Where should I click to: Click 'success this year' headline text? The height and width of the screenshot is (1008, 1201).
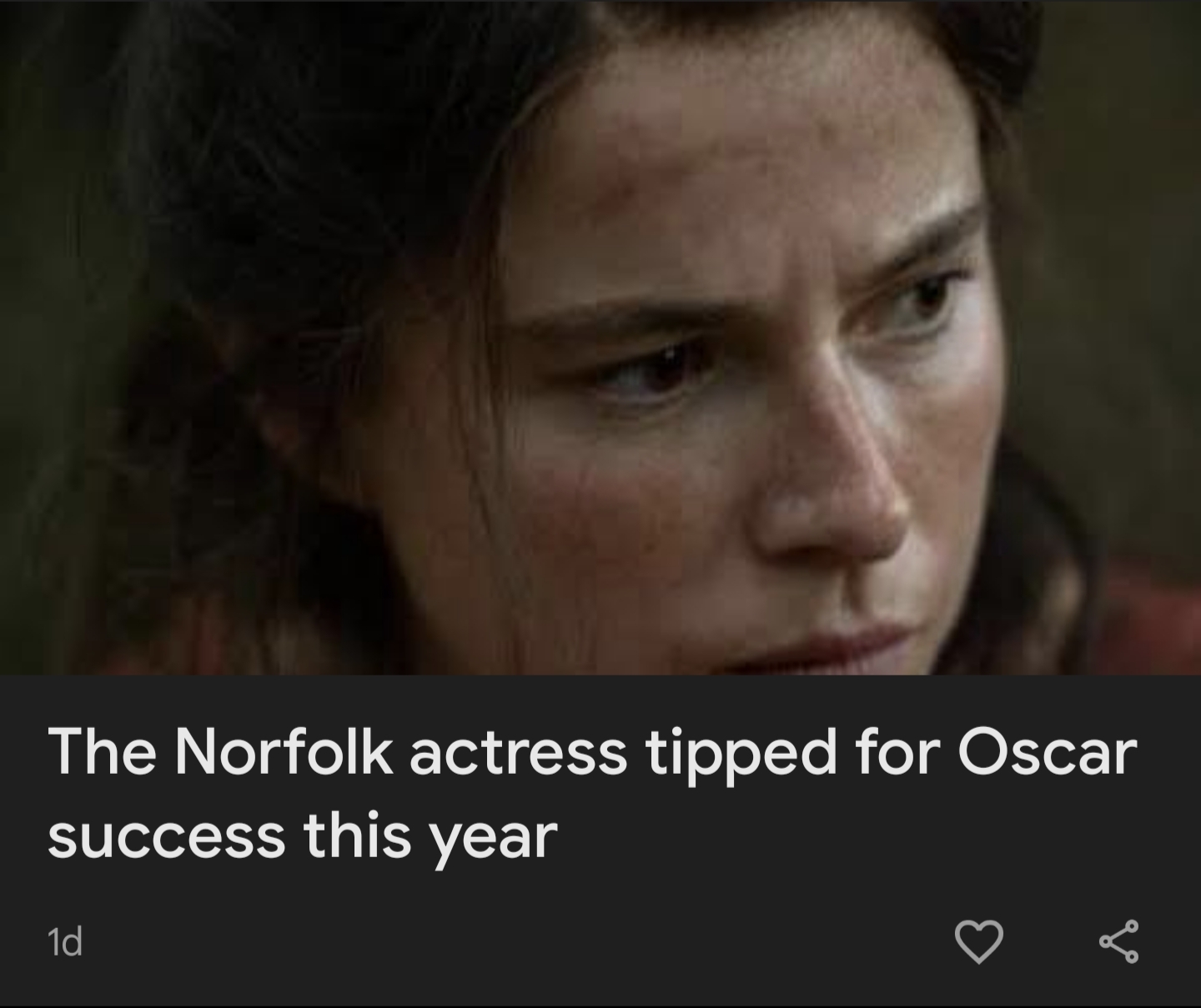coord(302,836)
